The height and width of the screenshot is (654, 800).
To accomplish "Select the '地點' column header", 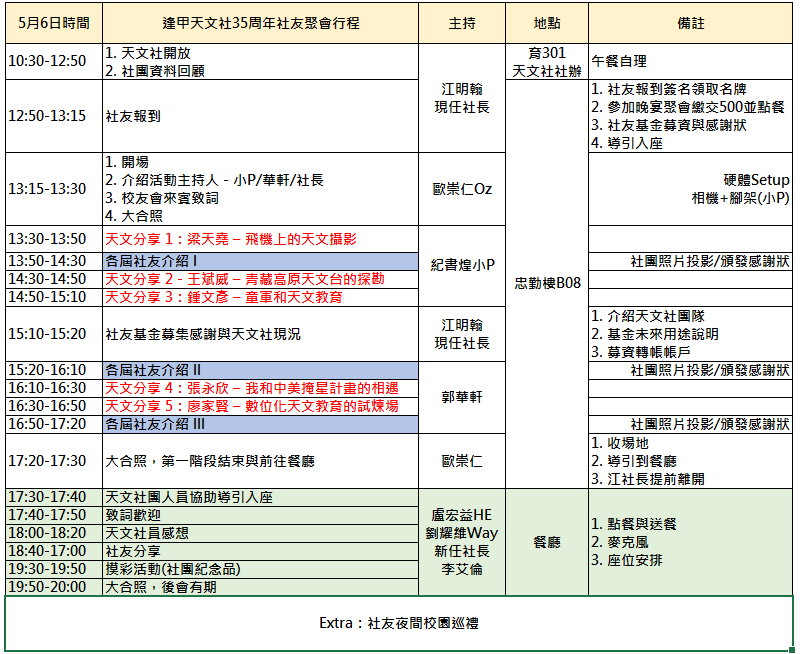I will (x=547, y=23).
